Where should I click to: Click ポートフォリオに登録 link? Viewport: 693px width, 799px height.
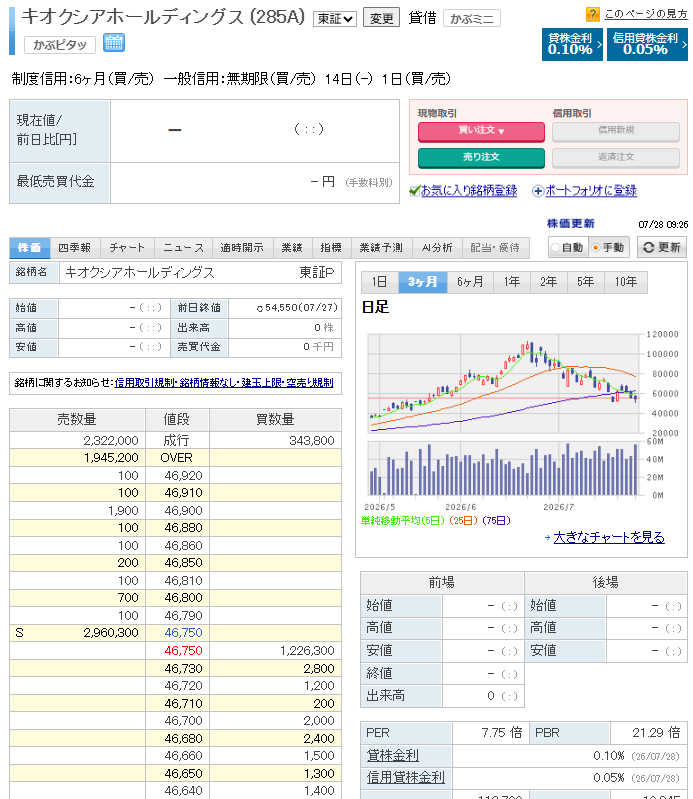click(591, 191)
